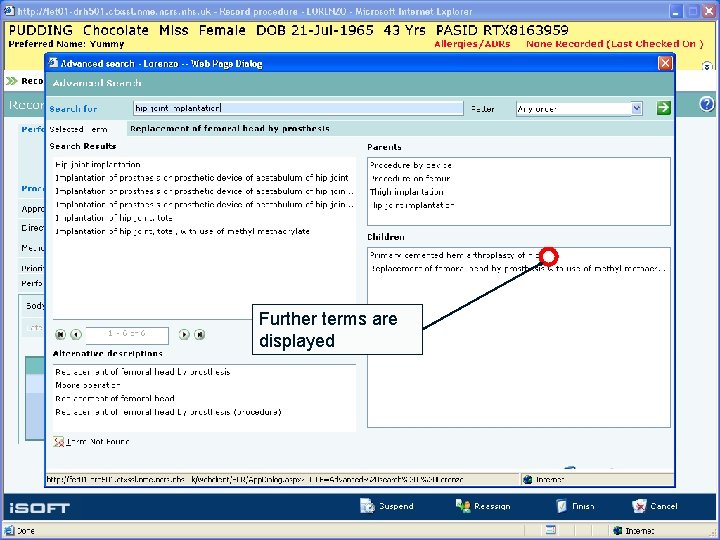
Task: Select 'Replacement of femoral head' alternative description
Action: tap(115, 398)
